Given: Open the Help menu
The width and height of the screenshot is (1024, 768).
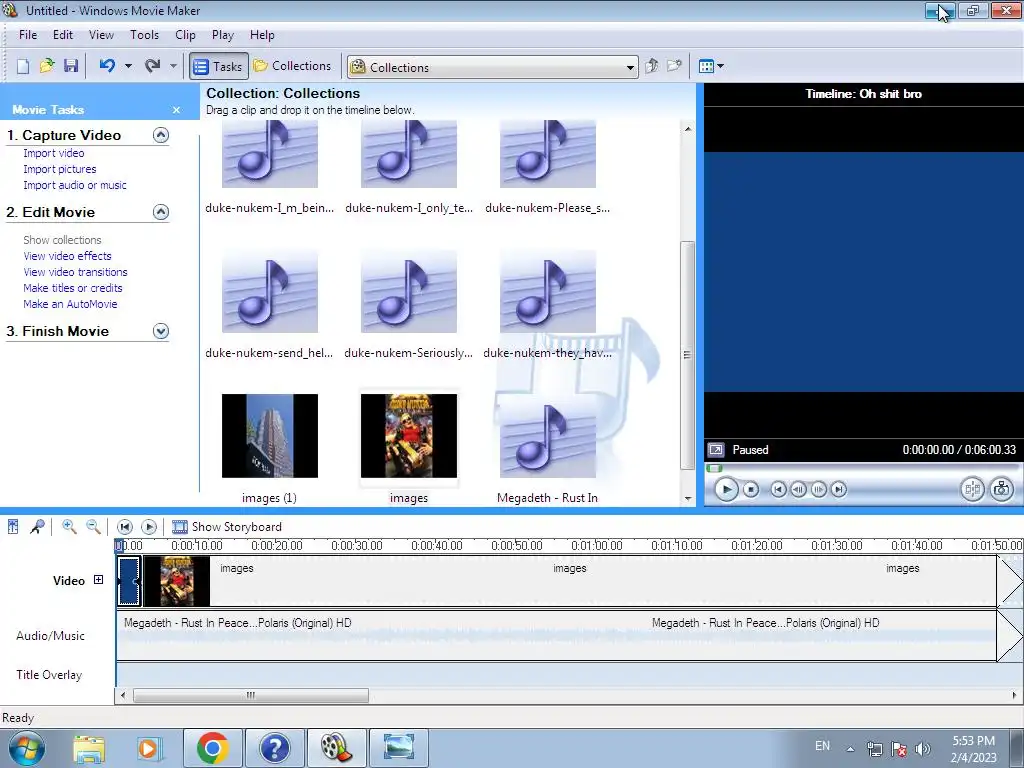Looking at the screenshot, I should click(262, 35).
